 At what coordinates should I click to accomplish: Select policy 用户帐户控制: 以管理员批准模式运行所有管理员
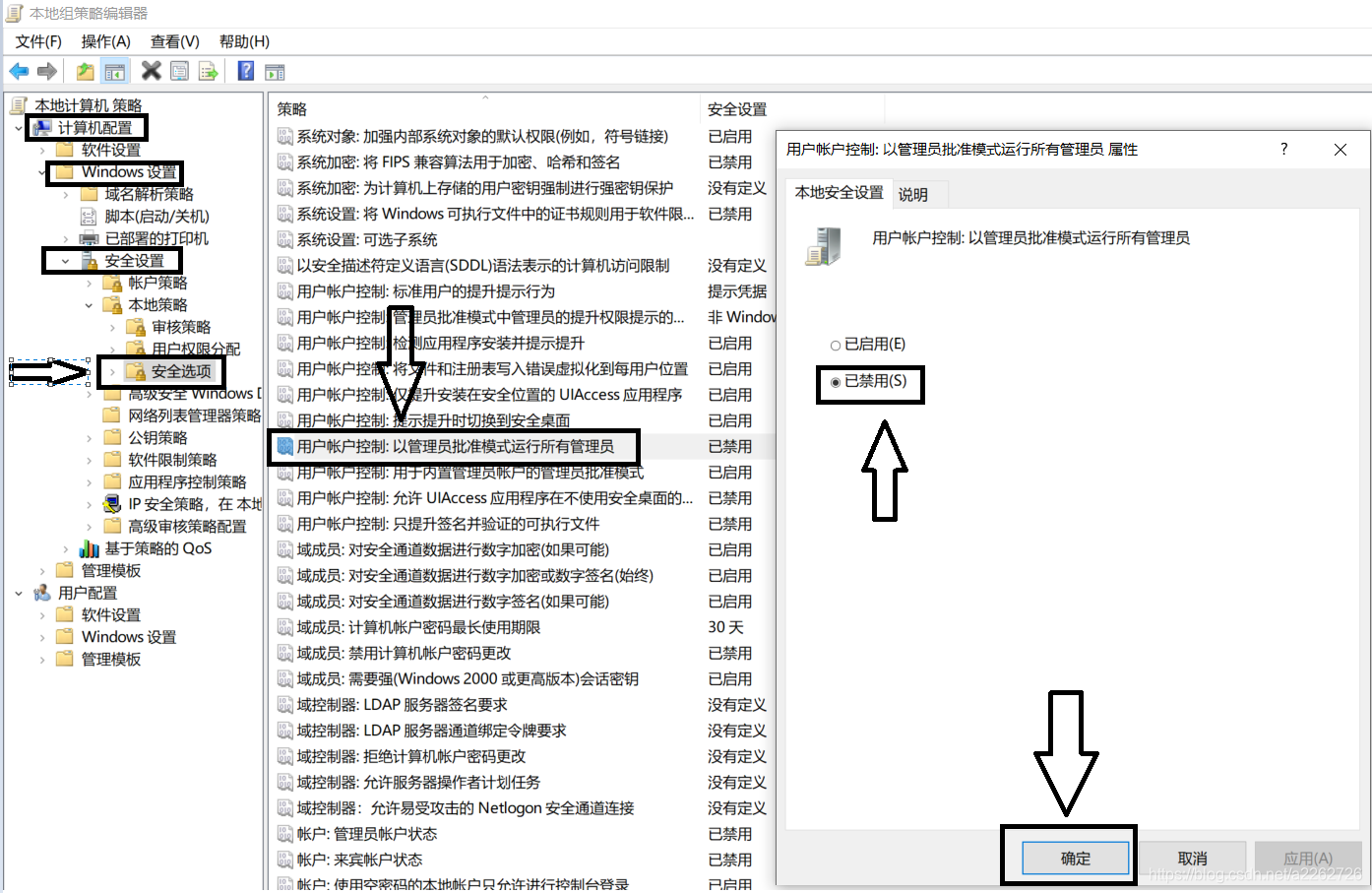pyautogui.click(x=456, y=447)
